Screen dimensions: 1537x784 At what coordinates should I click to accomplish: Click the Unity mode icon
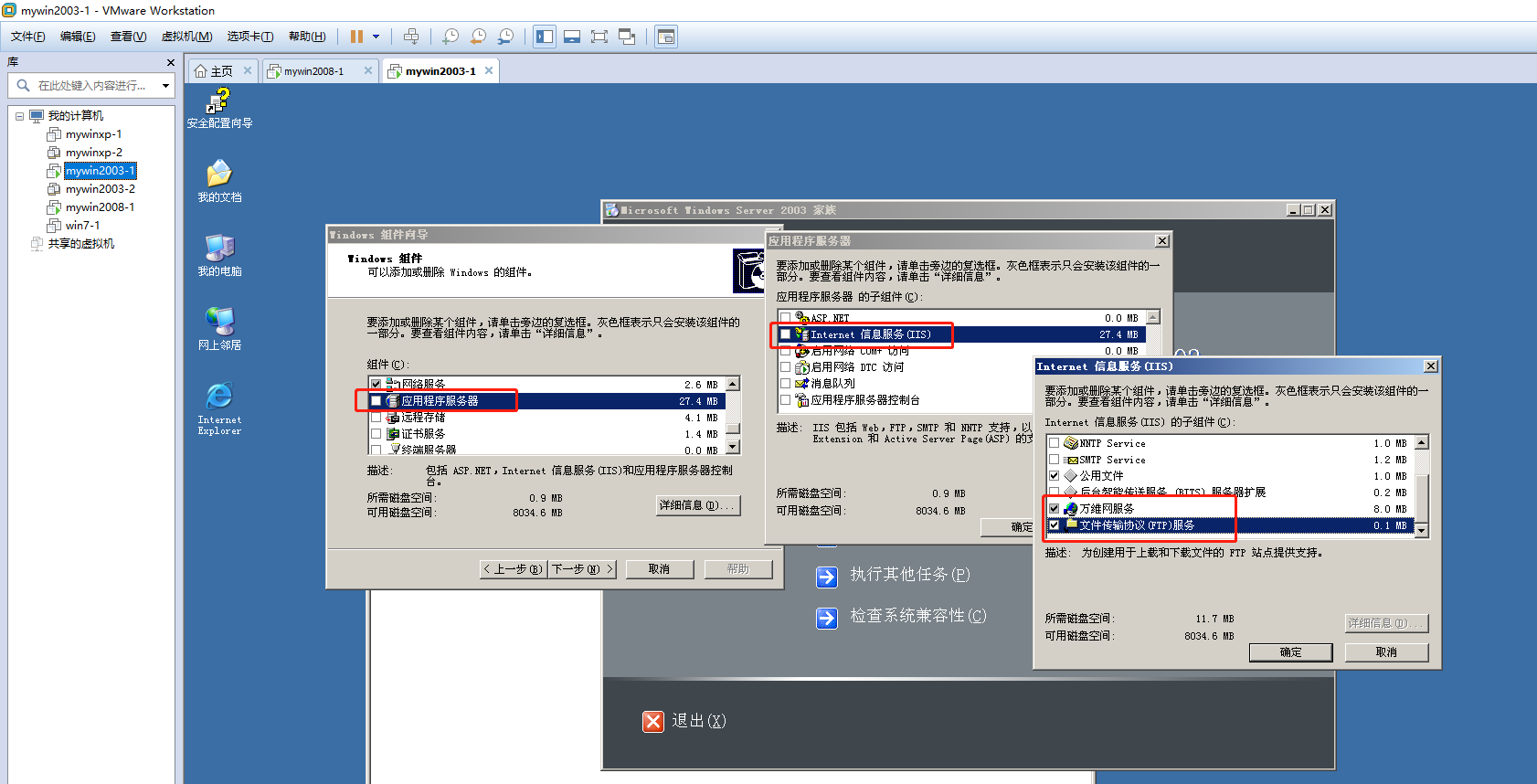pos(627,37)
